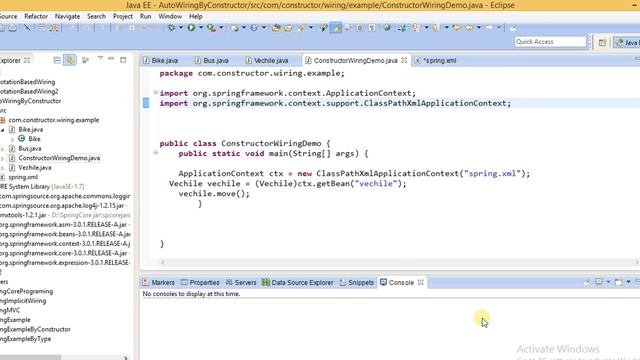This screenshot has height=360, width=640.
Task: Collapse the imports fold marker in editor
Action: (x=156, y=93)
